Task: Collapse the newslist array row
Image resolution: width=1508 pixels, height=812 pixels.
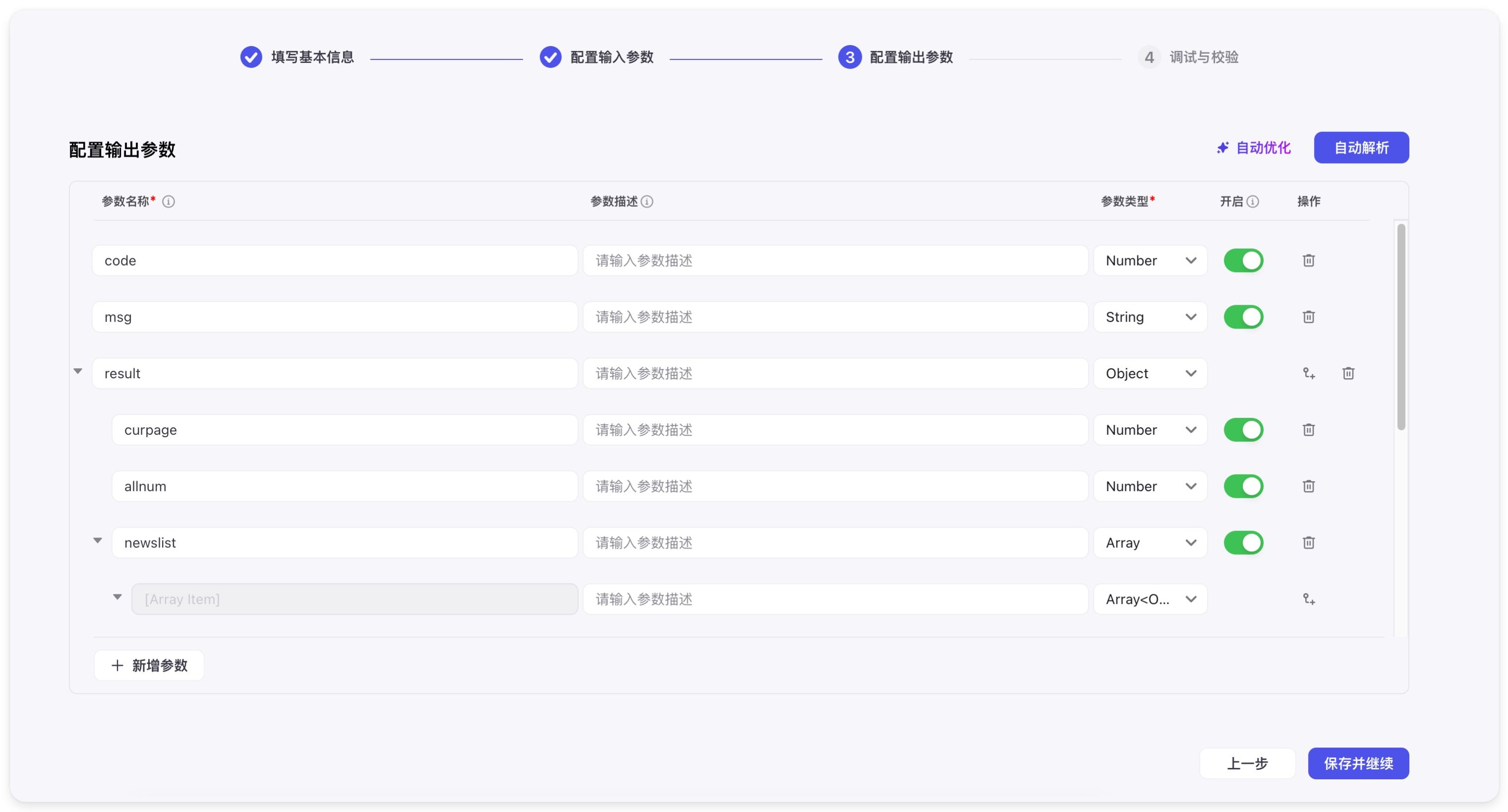Action: coord(98,540)
